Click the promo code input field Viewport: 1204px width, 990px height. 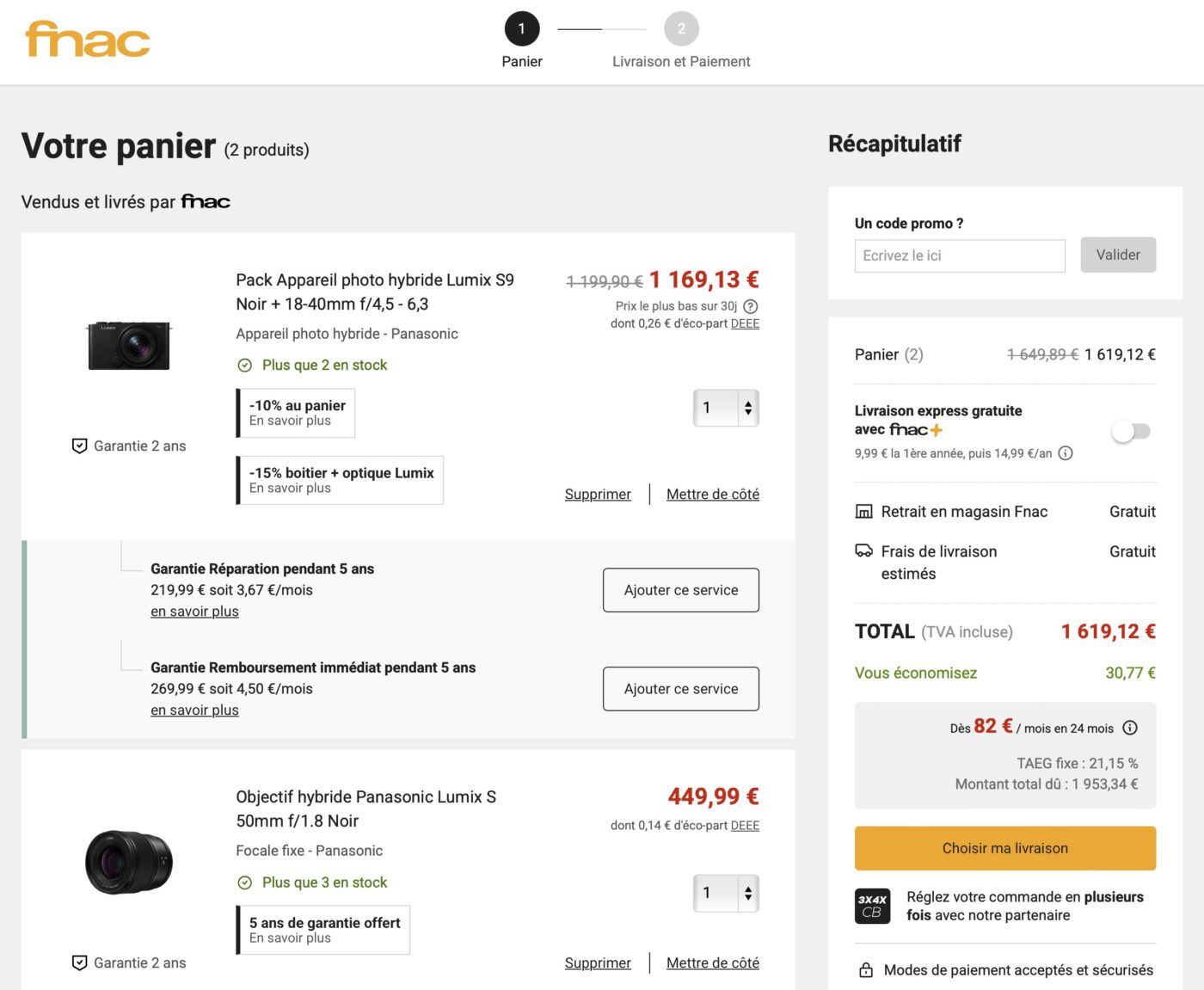click(960, 255)
